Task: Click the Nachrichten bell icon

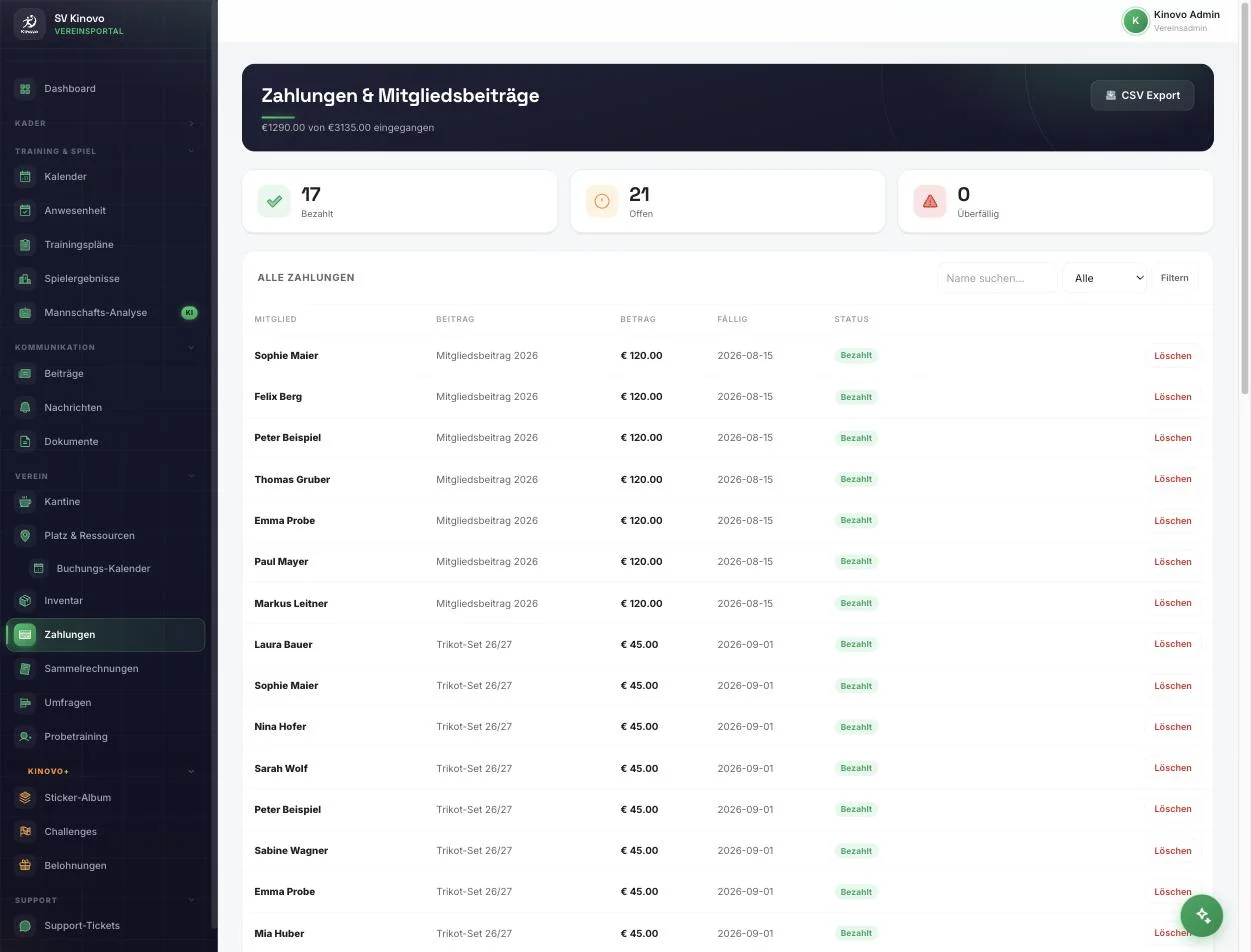Action: (25, 408)
